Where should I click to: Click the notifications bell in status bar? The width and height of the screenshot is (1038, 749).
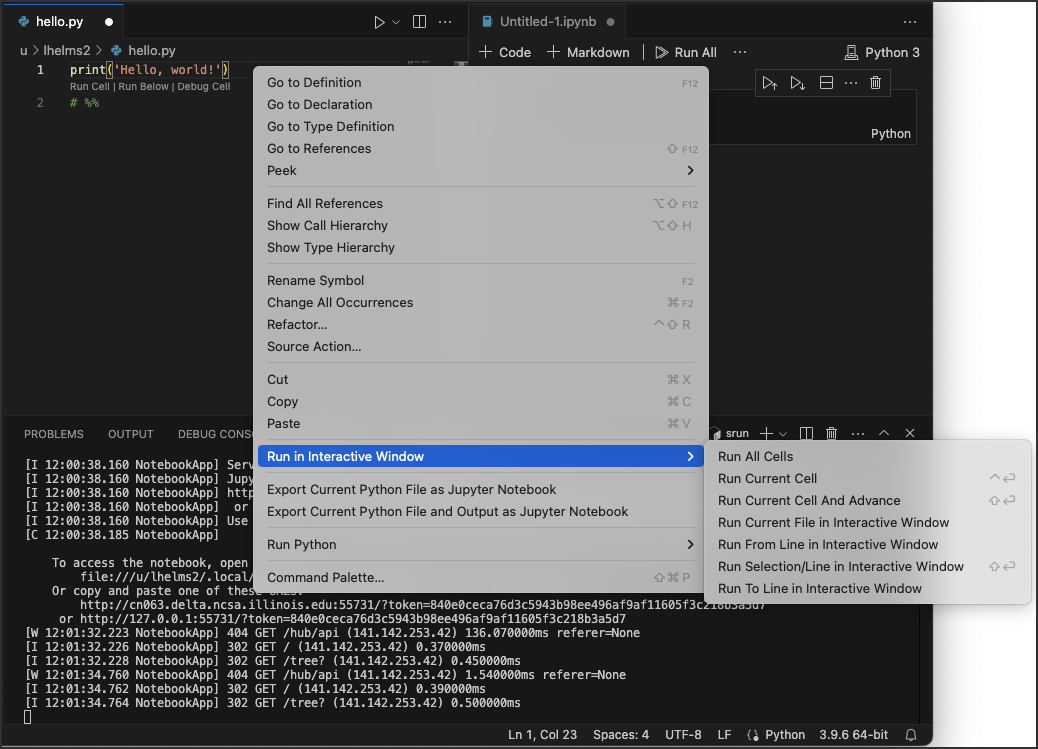coord(911,735)
